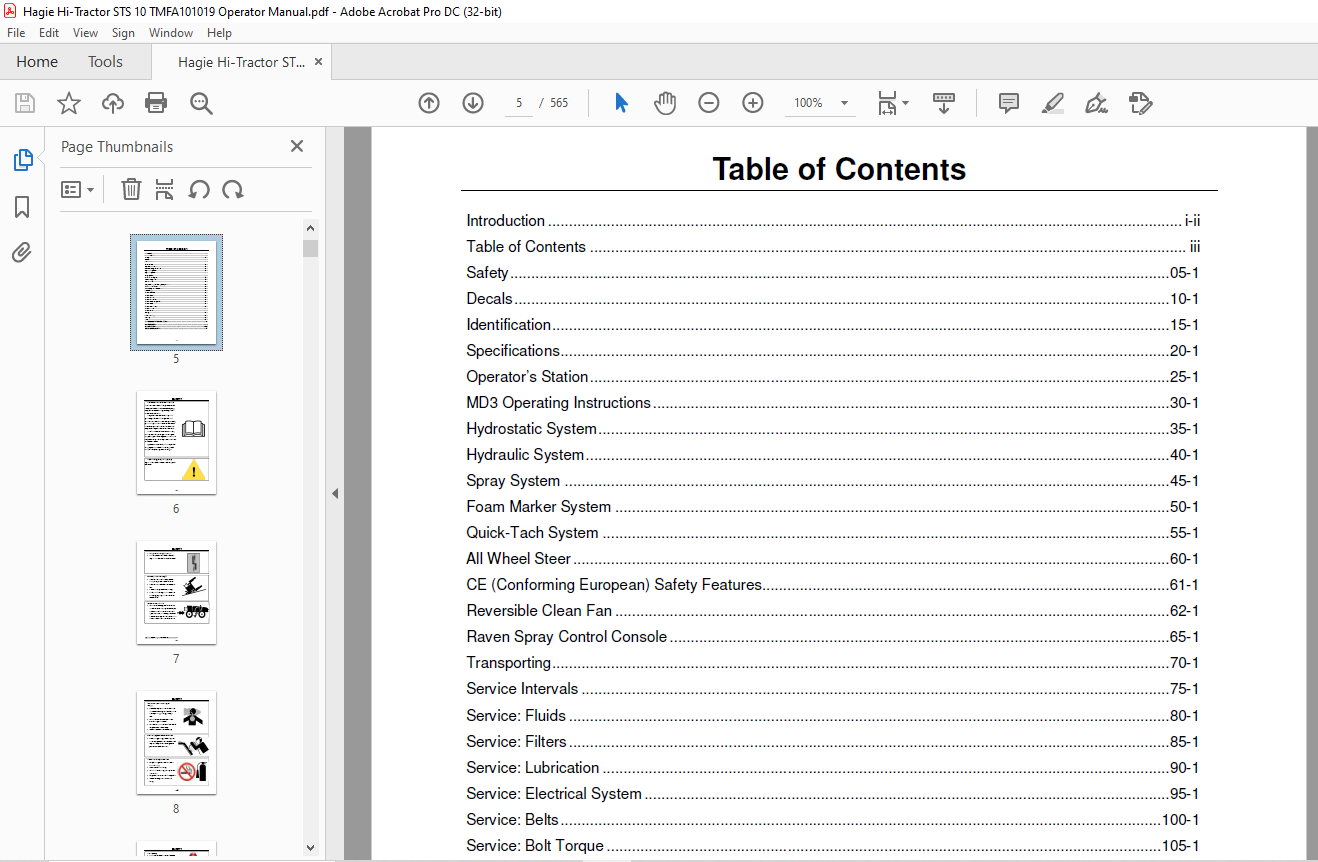
Task: Zoom out with the minus icon
Action: click(709, 103)
